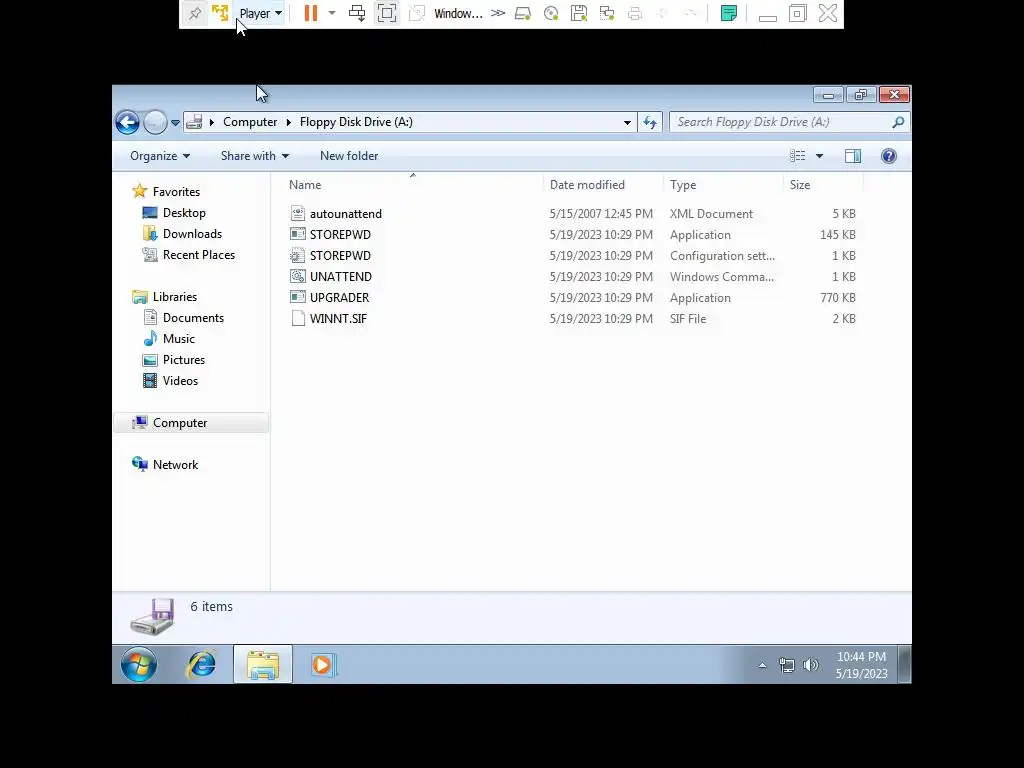
Task: Click the printer device icon
Action: (x=635, y=13)
